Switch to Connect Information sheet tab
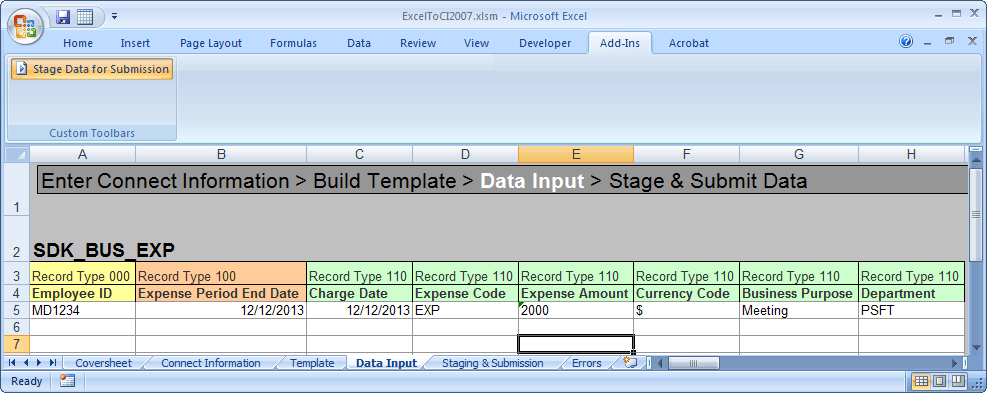Image resolution: width=987 pixels, height=393 pixels. click(x=211, y=363)
